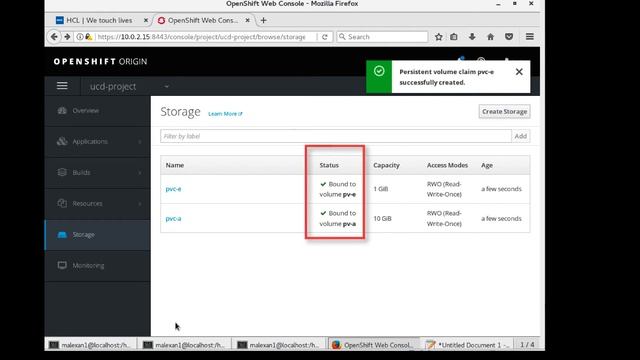
Task: Reload the page with the refresh icon
Action: [325, 37]
